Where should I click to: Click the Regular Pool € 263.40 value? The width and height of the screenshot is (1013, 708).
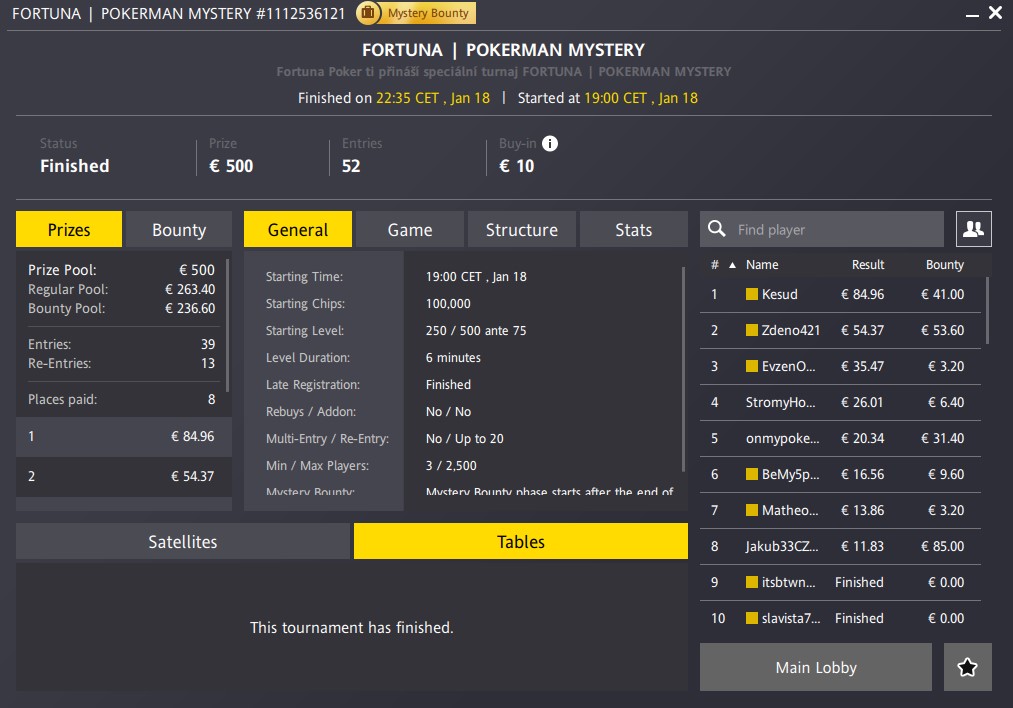point(190,289)
